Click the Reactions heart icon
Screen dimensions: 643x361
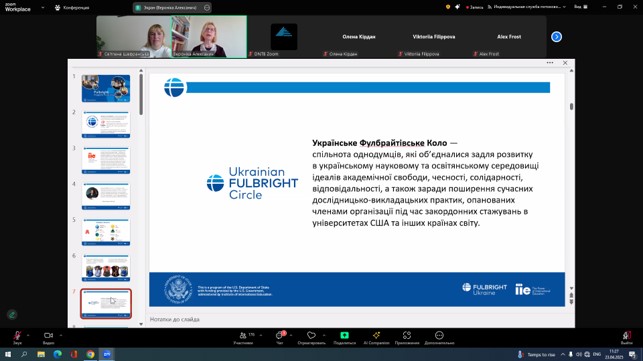point(311,337)
